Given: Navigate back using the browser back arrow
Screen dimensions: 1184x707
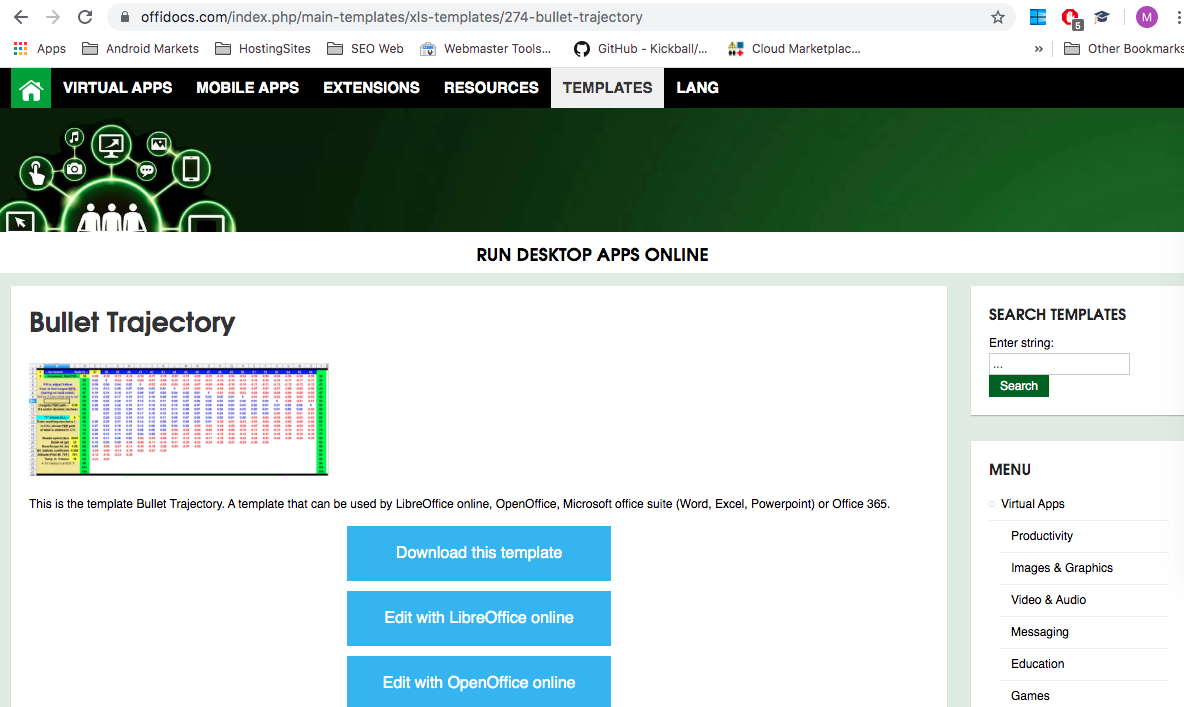Looking at the screenshot, I should click(x=22, y=17).
